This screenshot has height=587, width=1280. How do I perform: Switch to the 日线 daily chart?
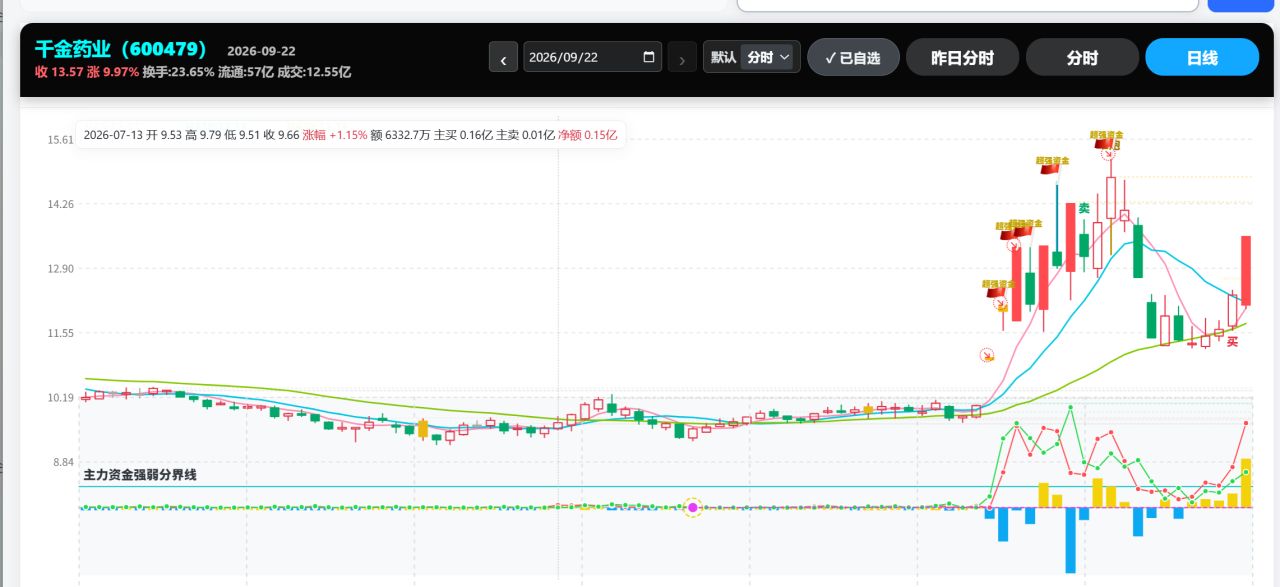[1202, 57]
